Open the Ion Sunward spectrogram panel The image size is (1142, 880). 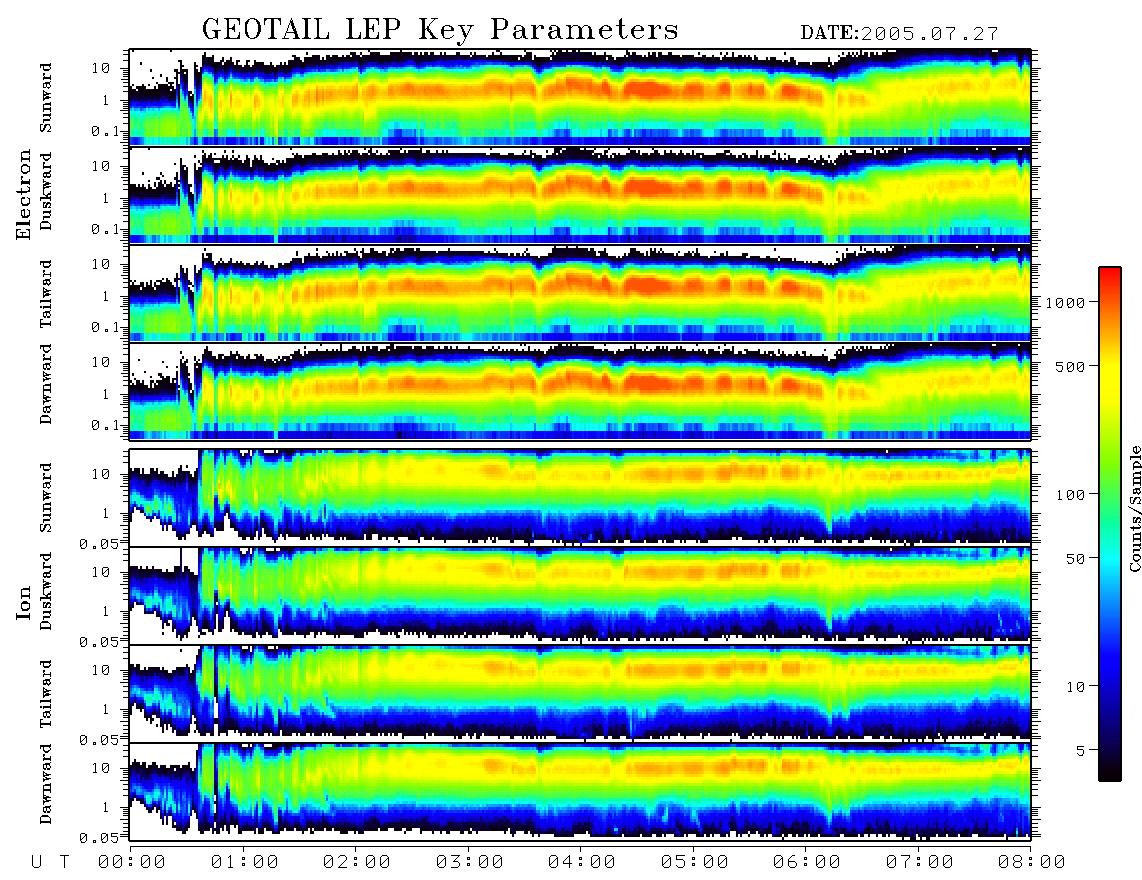[580, 498]
